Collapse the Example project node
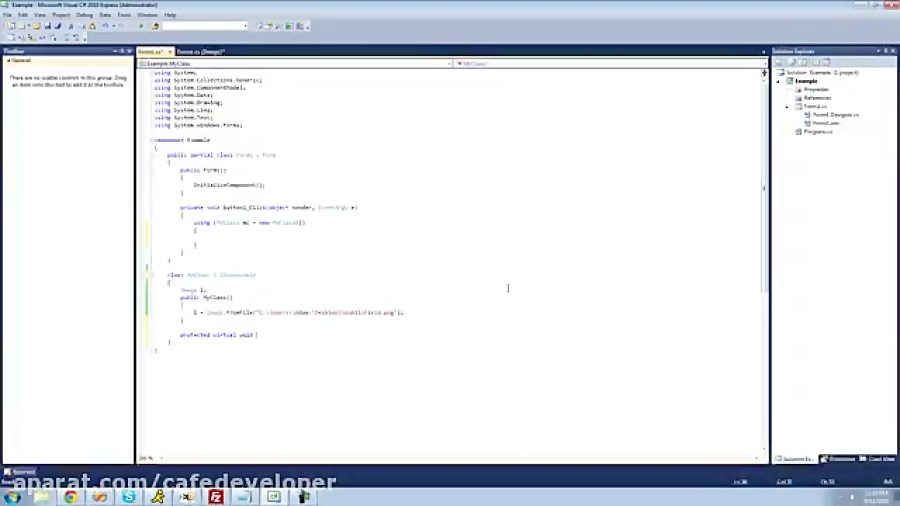 pos(779,81)
